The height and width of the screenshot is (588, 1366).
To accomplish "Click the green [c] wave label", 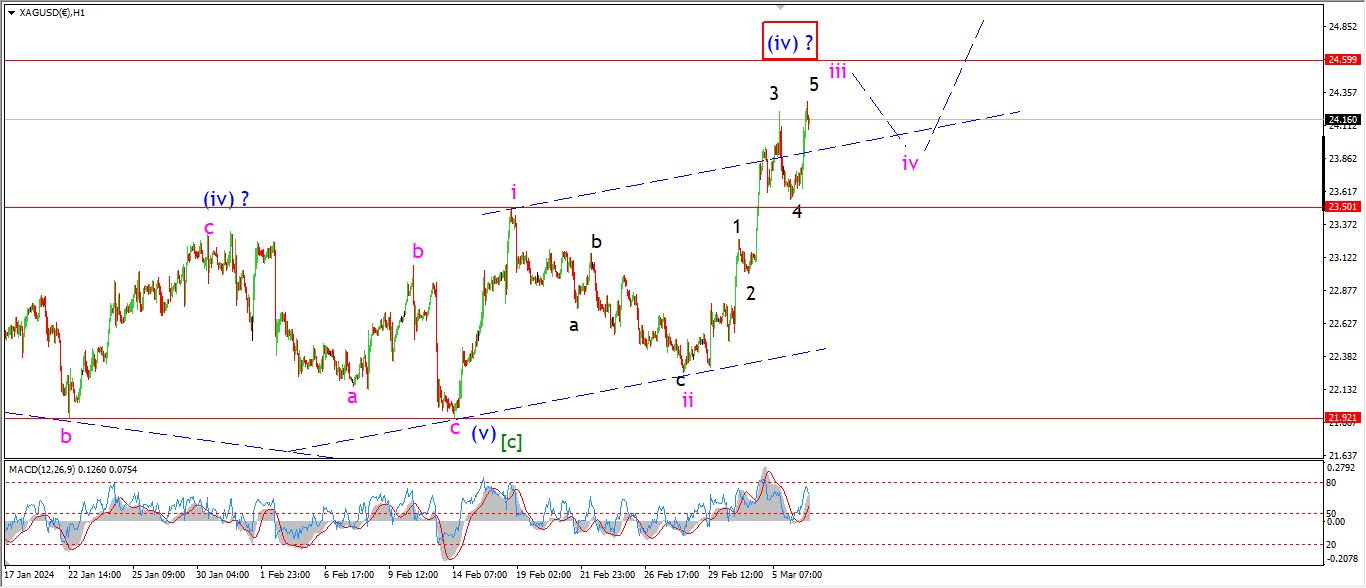I will pos(511,441).
